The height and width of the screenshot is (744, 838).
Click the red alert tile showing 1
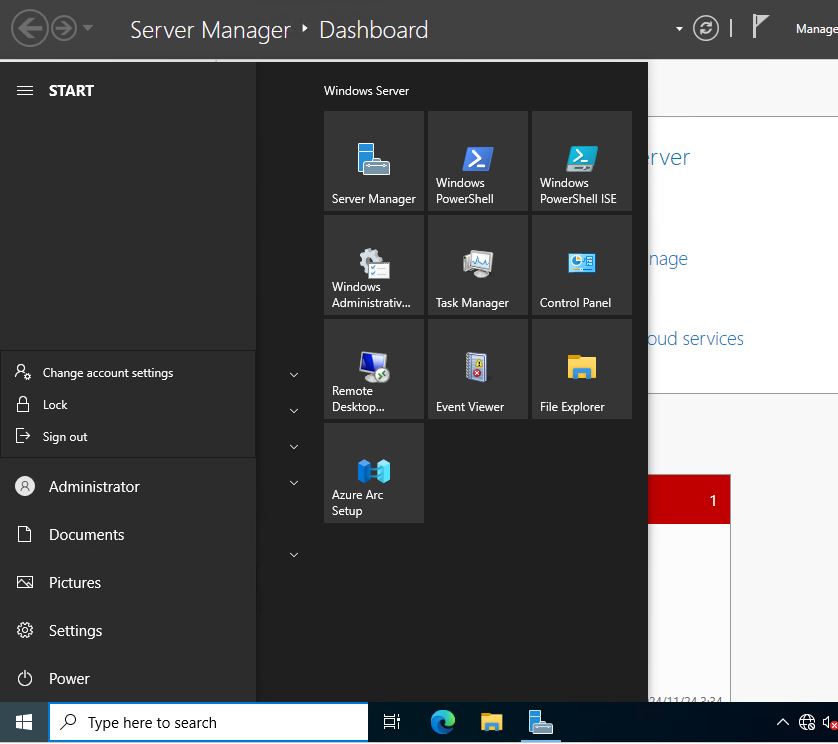689,499
